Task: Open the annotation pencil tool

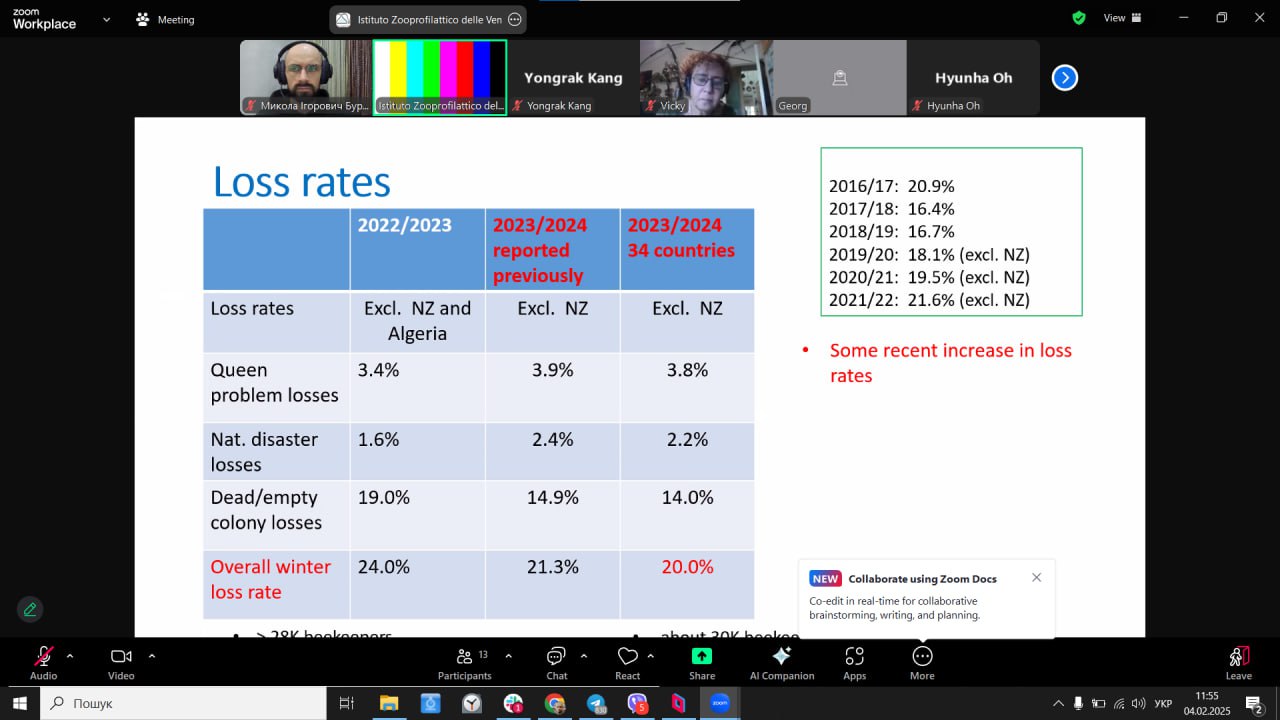Action: pos(30,609)
